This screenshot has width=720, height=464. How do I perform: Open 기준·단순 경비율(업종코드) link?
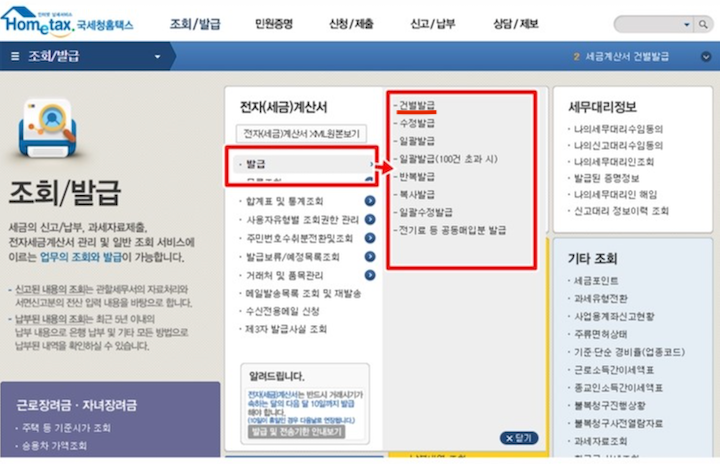coord(629,352)
